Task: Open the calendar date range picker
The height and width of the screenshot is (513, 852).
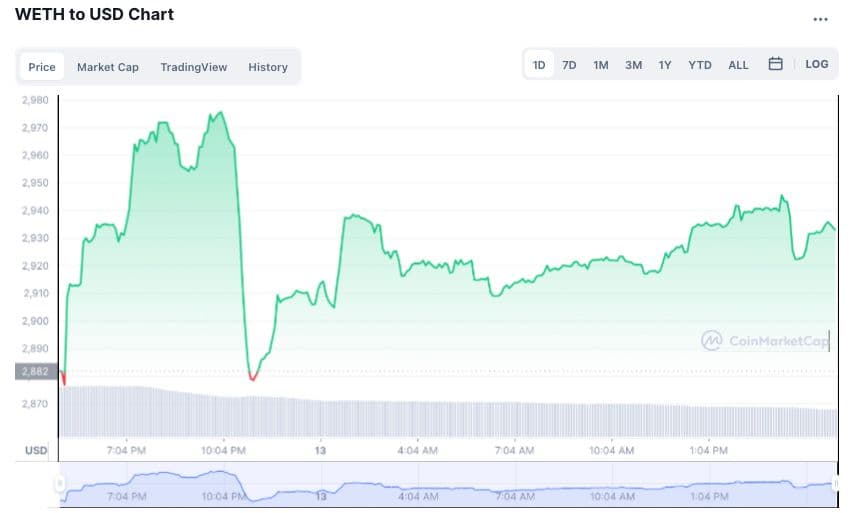Action: (x=775, y=65)
